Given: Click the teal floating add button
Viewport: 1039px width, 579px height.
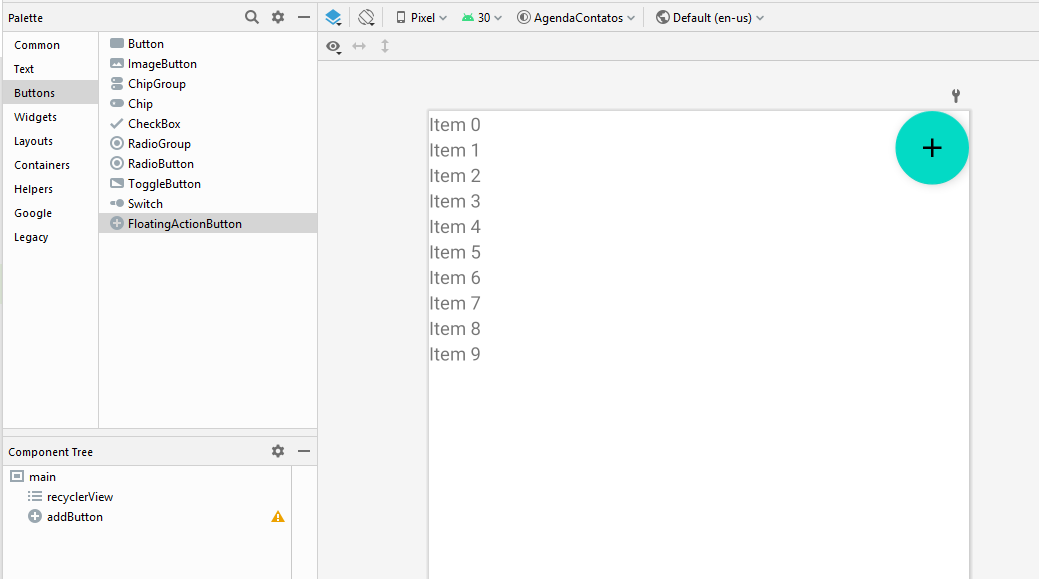Looking at the screenshot, I should [931, 148].
